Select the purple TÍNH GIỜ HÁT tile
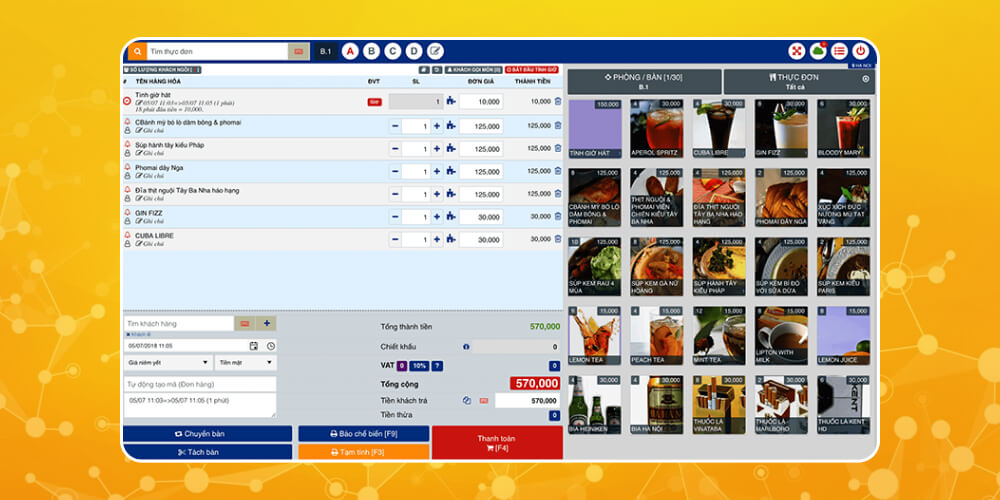 [594, 128]
